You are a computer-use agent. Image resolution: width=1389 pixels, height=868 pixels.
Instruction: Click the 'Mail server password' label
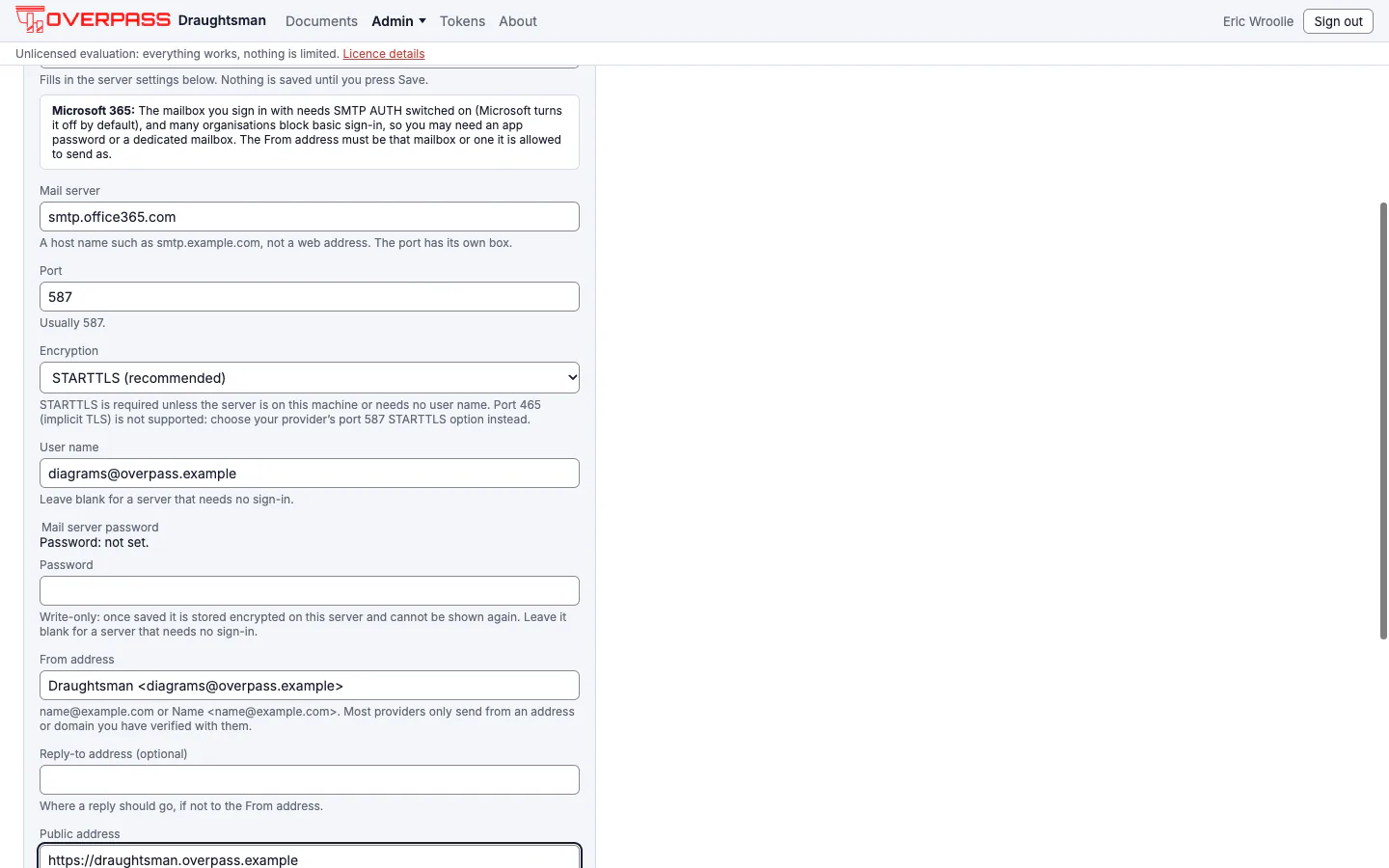[100, 528]
